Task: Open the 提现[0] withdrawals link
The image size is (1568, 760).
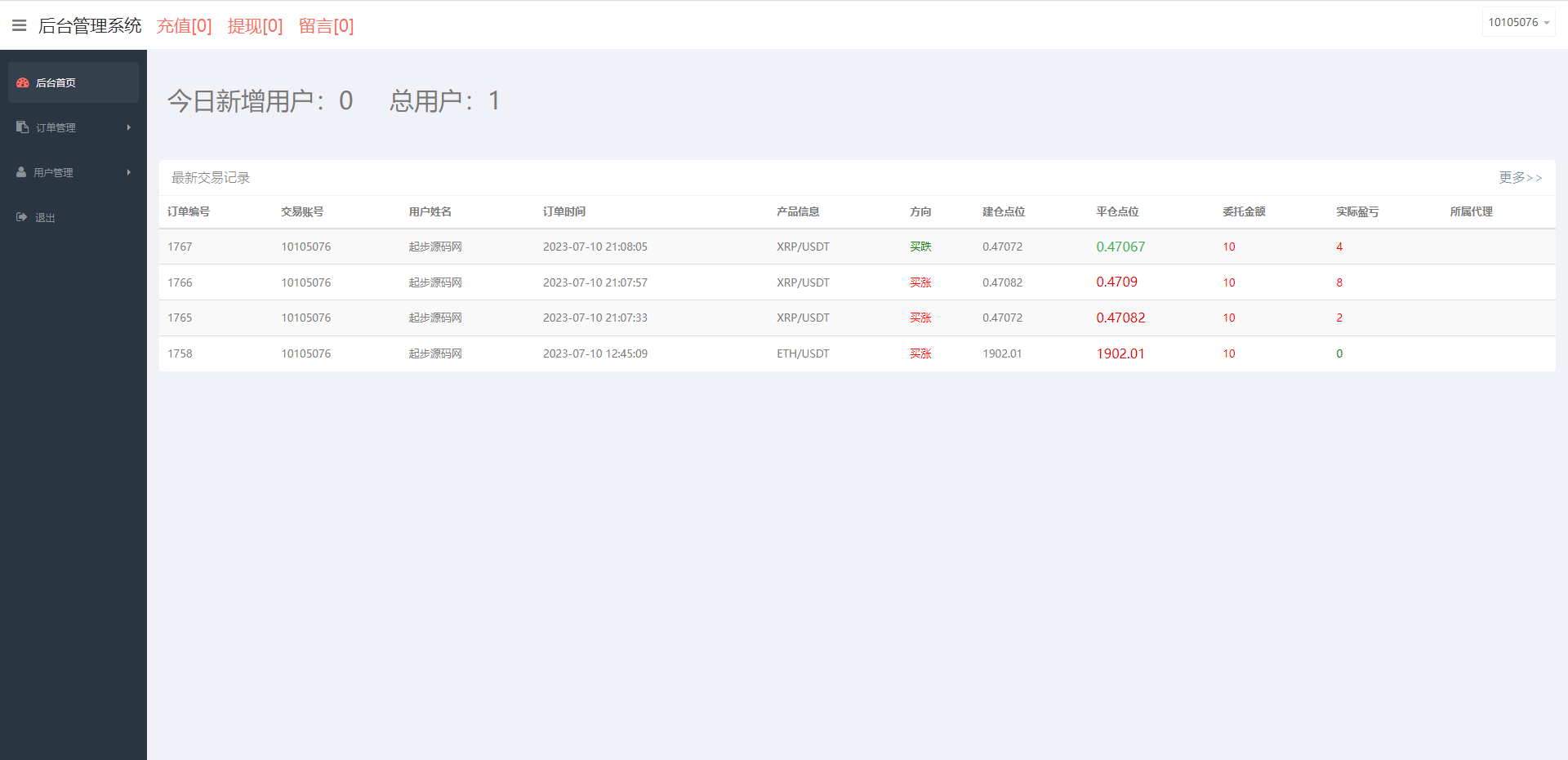Action: (x=255, y=26)
